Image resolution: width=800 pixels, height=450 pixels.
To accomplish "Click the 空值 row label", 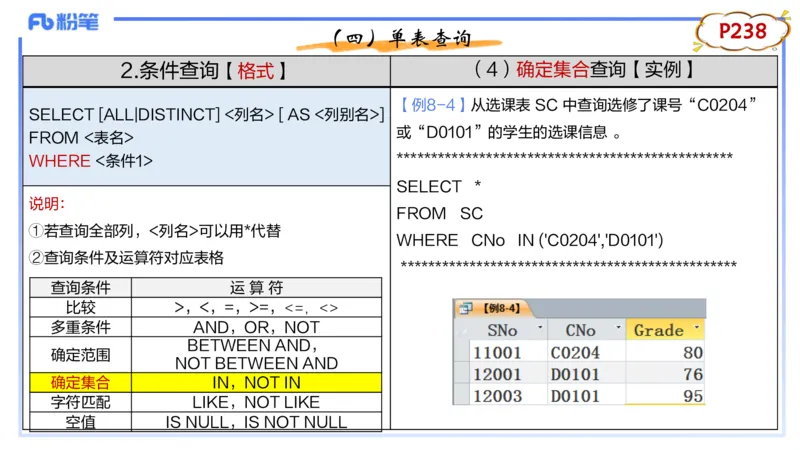I will 81,422.
